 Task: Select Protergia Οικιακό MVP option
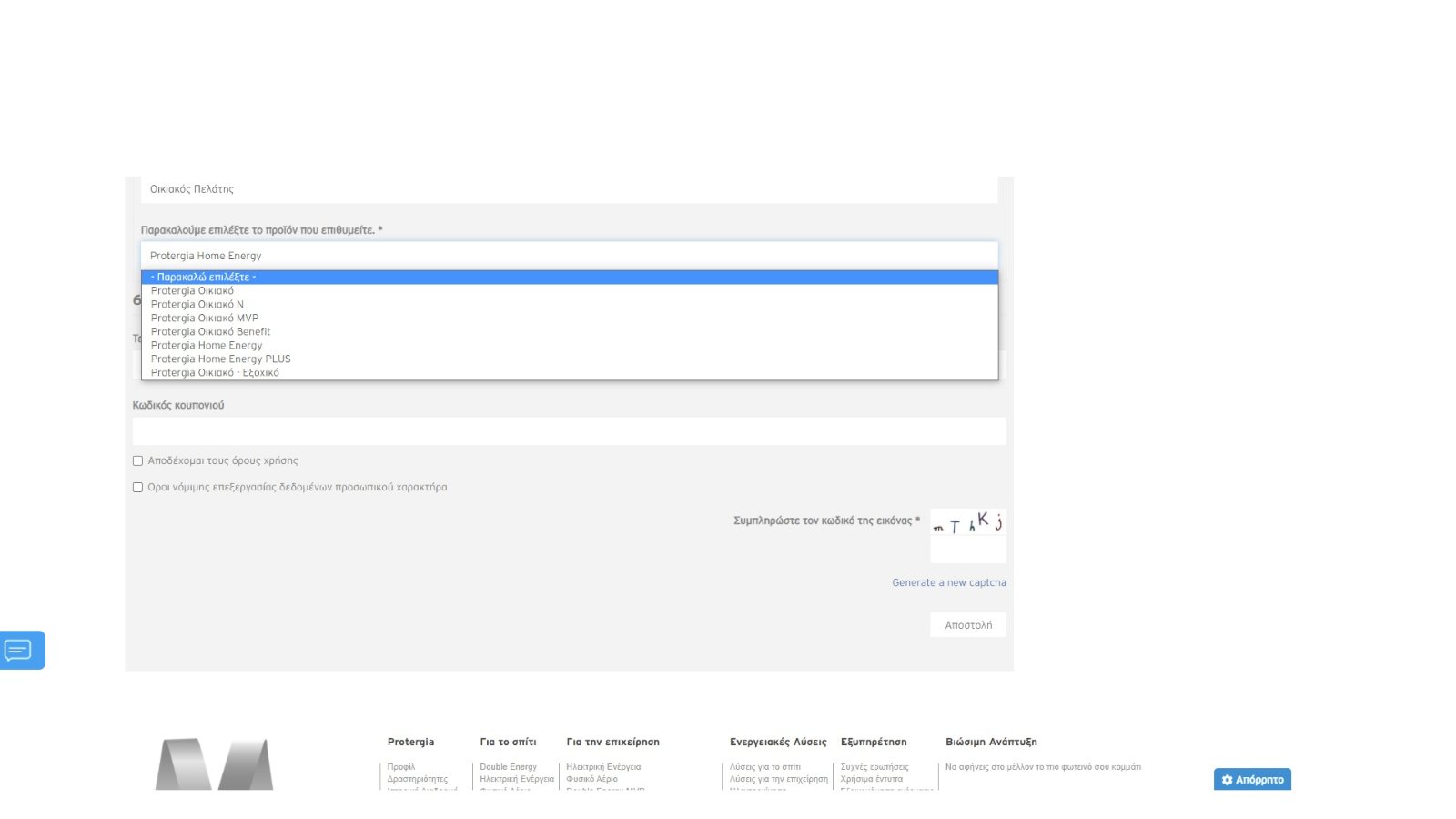click(570, 318)
